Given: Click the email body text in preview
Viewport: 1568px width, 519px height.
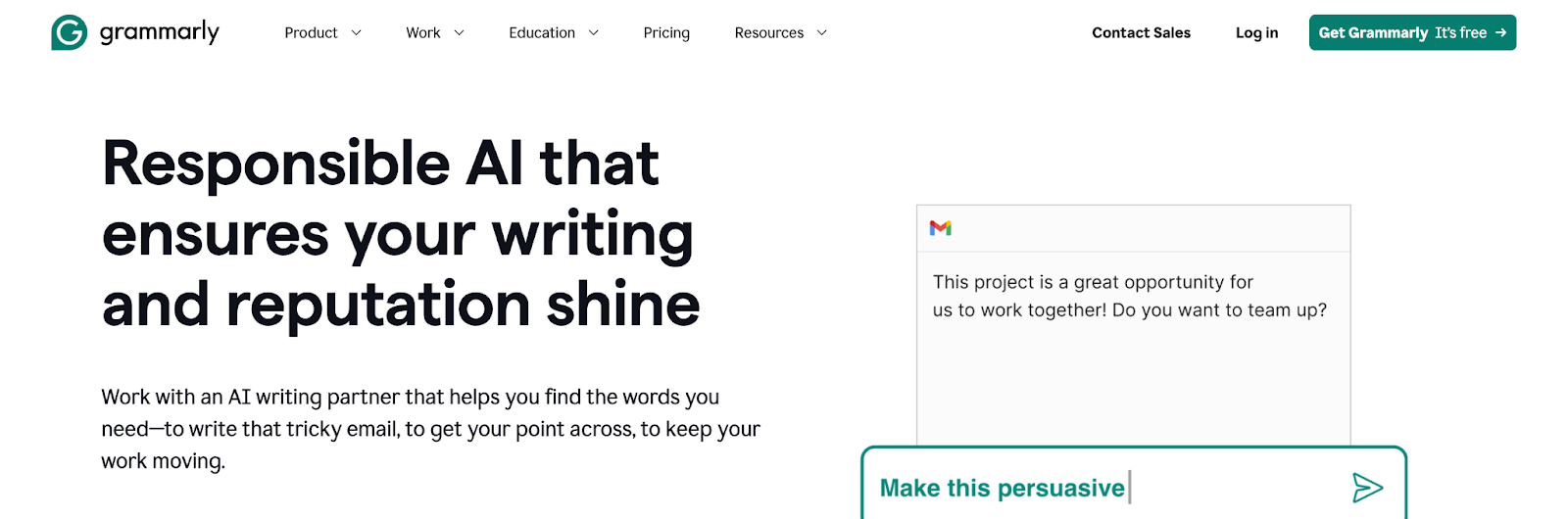Looking at the screenshot, I should click(x=1129, y=296).
